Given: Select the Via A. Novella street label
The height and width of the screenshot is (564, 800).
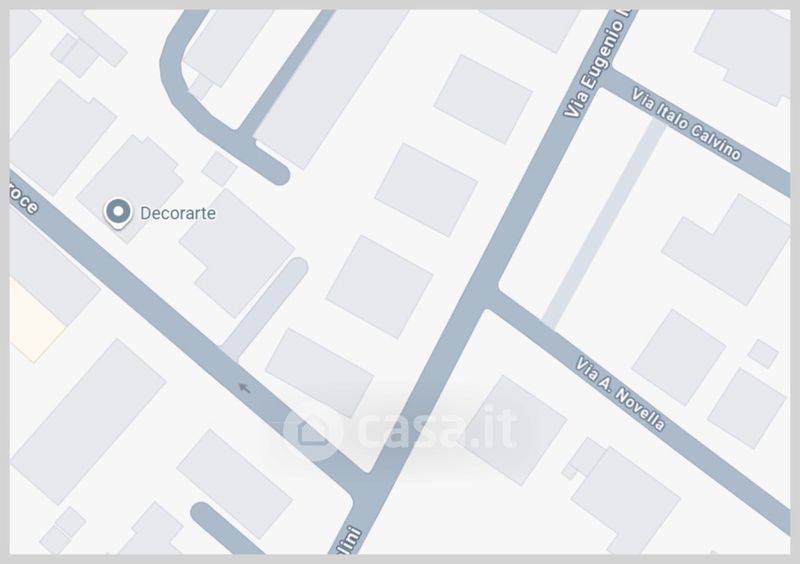Looking at the screenshot, I should [620, 394].
